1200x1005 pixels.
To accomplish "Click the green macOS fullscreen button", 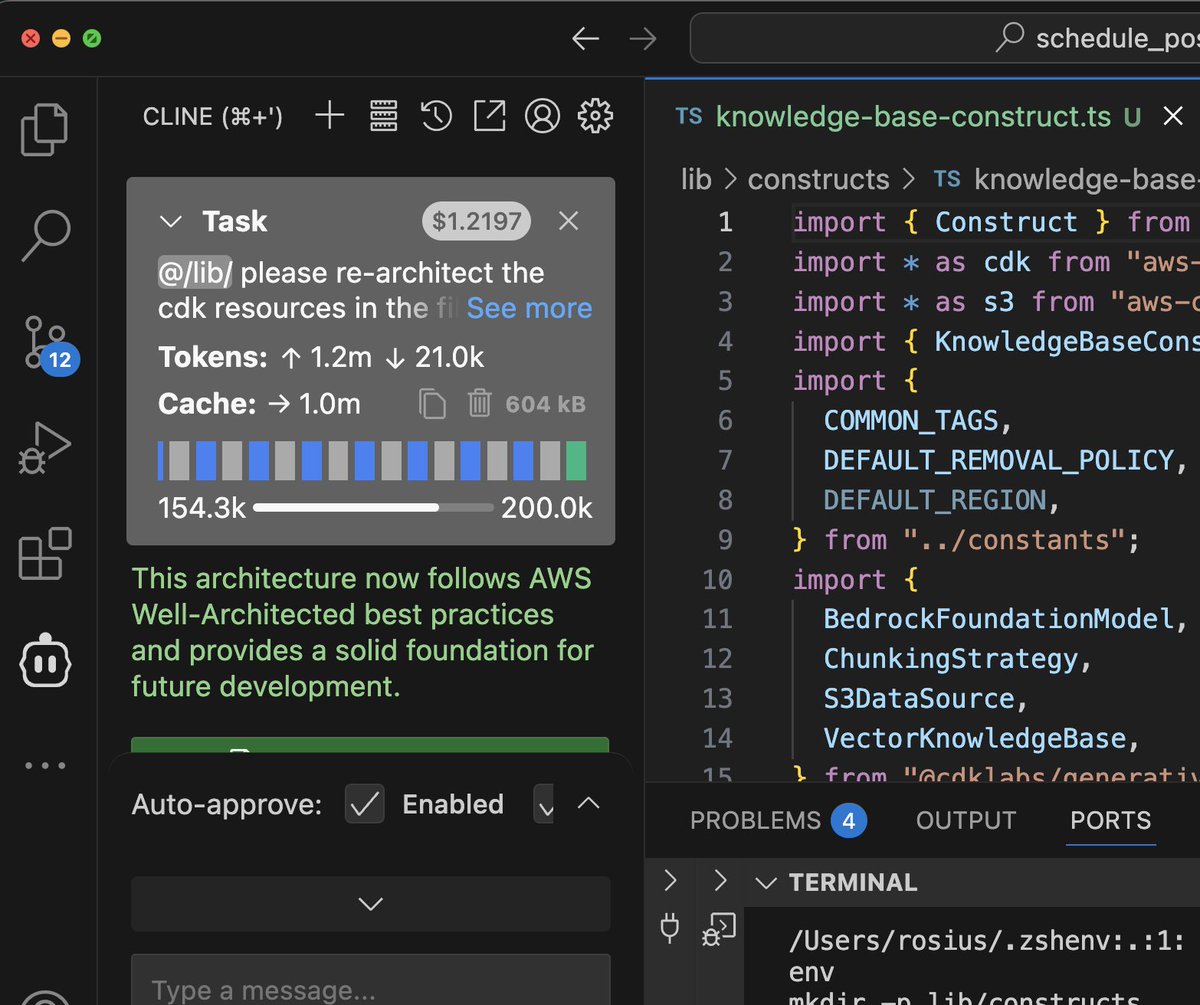I will tap(91, 39).
